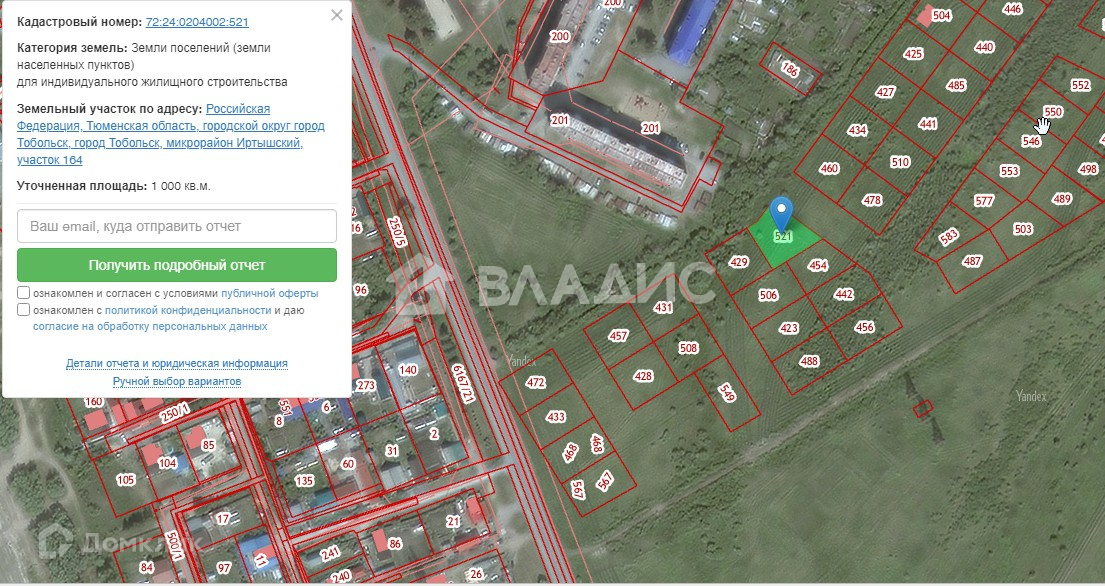Select parcel 498 on the map
The height and width of the screenshot is (586, 1105).
(1088, 169)
